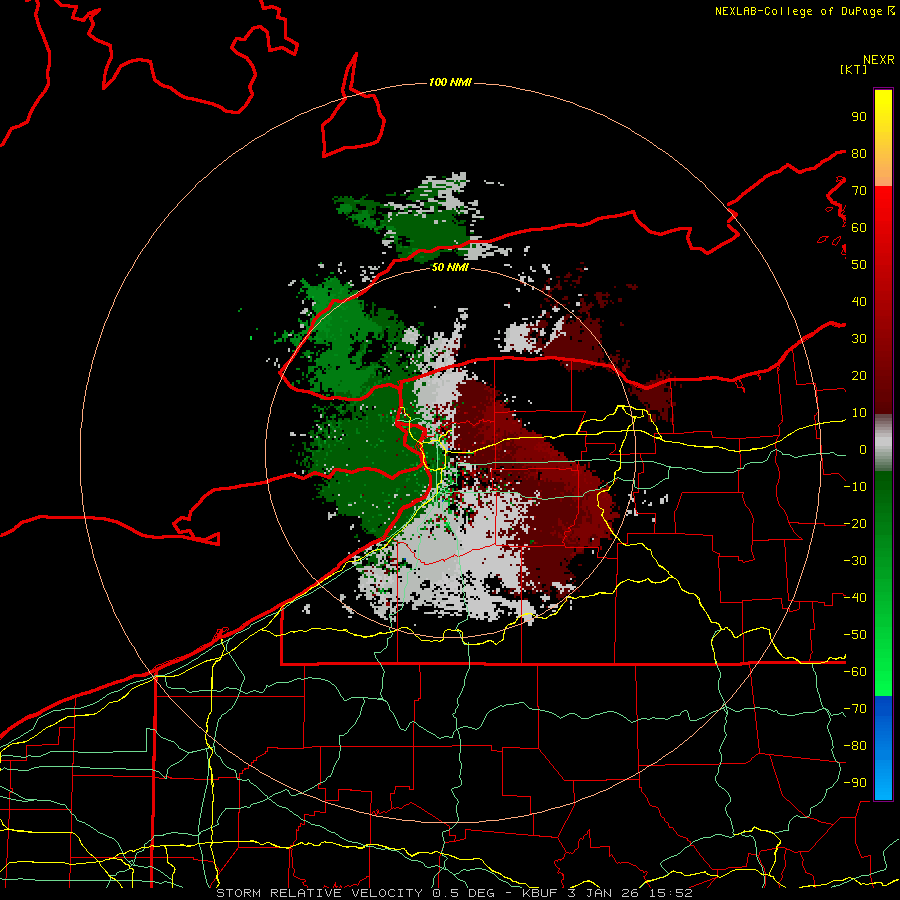Click the -60 value on the velocity scale
Screen dimensions: 900x900
click(855, 672)
